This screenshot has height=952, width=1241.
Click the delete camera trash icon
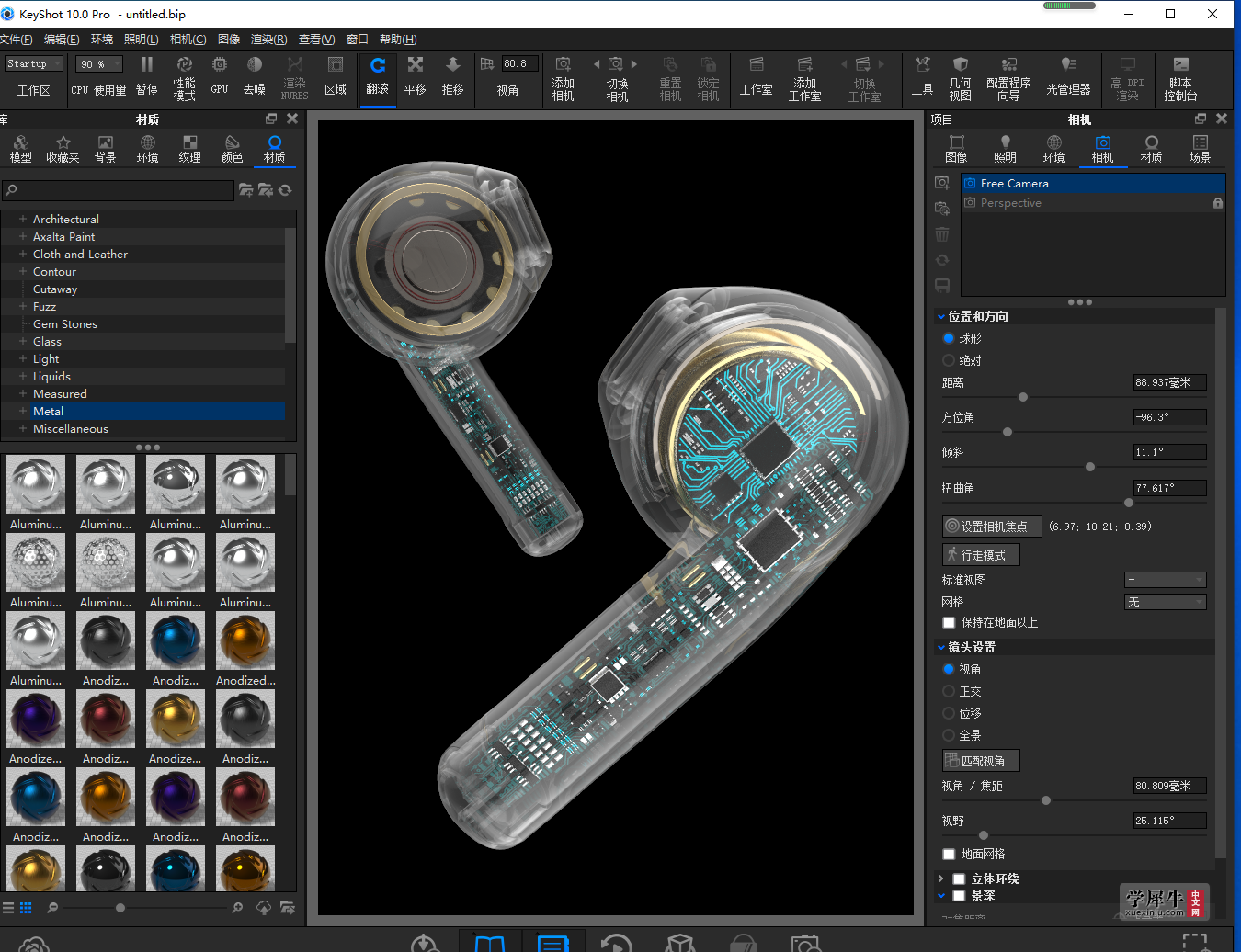point(942,234)
